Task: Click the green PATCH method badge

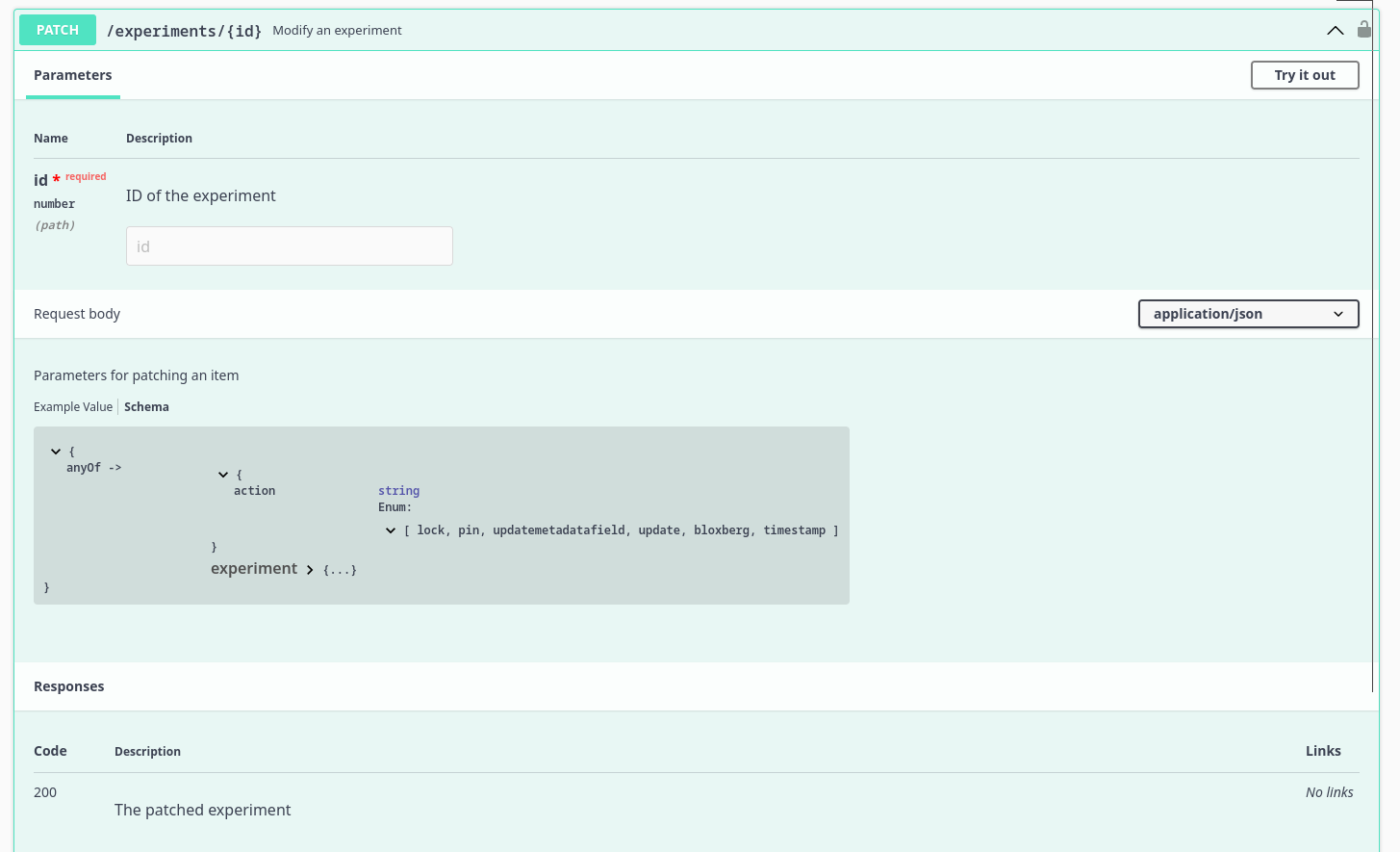Action: point(57,30)
